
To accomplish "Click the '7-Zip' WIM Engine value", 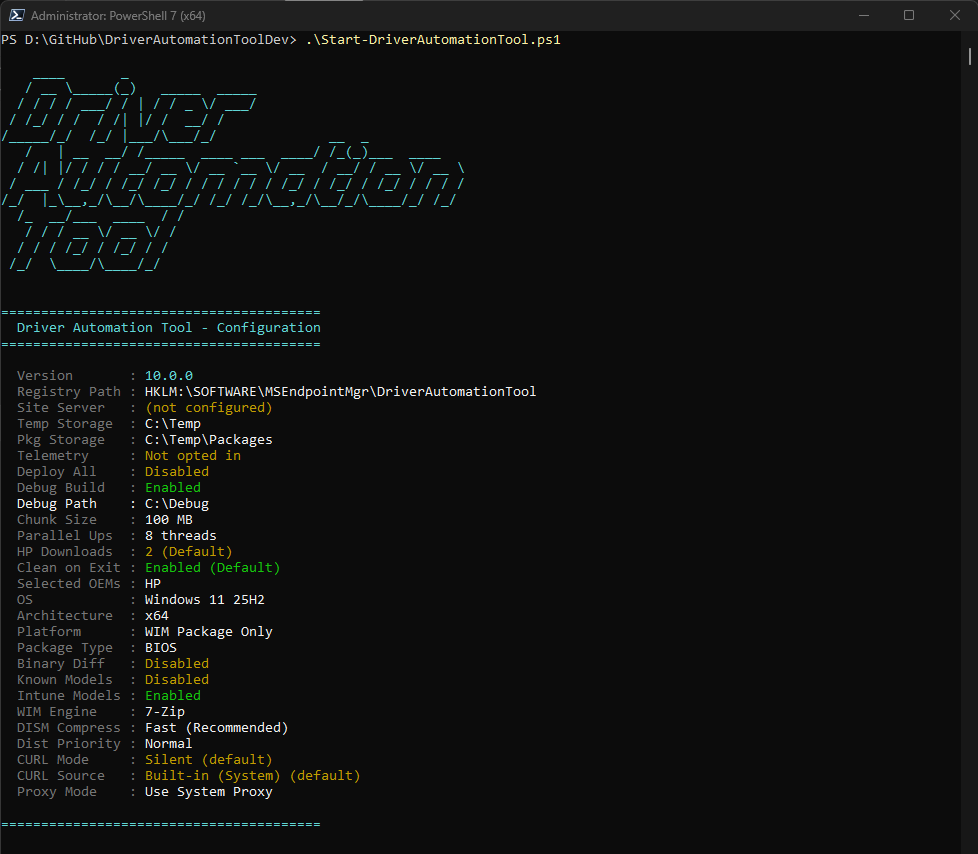I will (165, 712).
